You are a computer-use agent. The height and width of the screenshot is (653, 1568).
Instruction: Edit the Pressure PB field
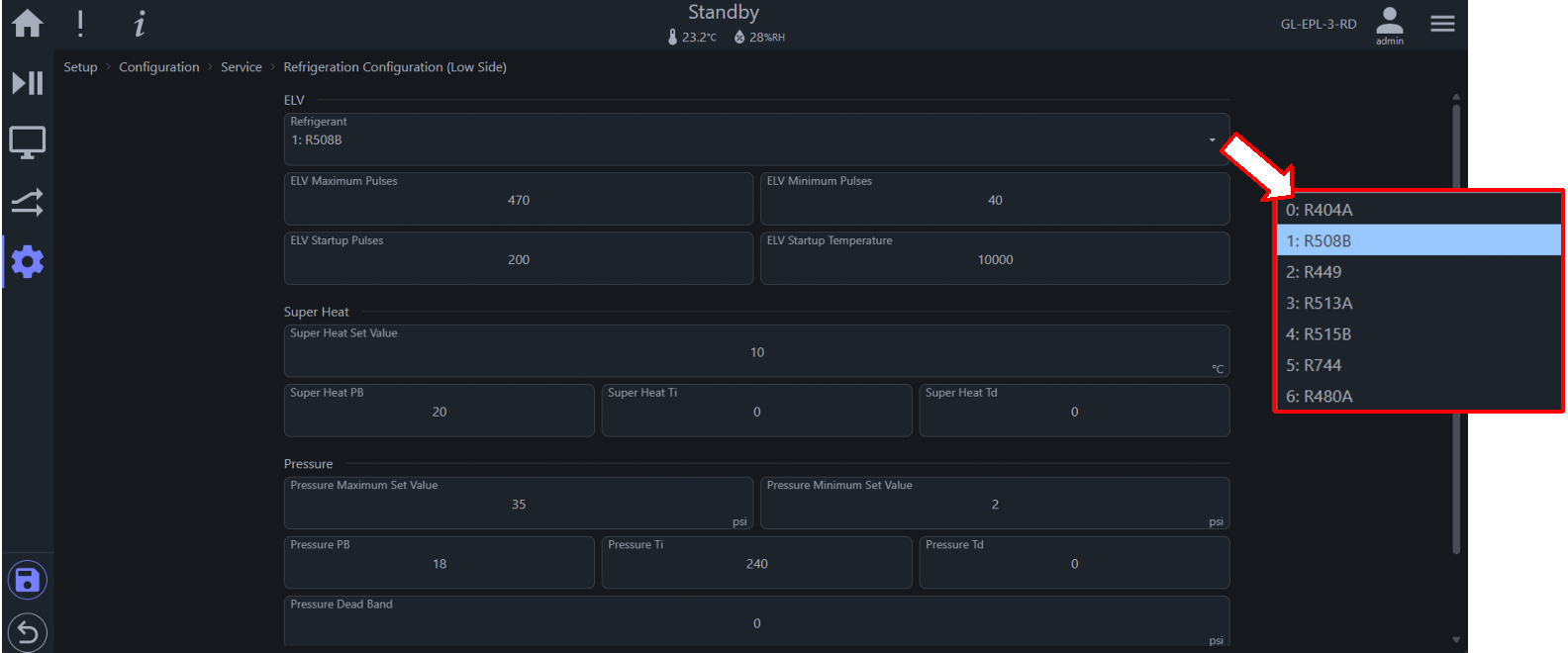[440, 563]
